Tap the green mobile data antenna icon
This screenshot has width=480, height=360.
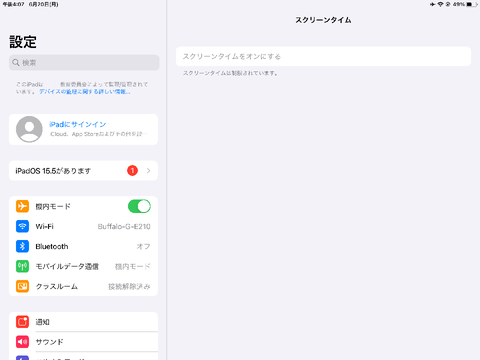point(22,266)
